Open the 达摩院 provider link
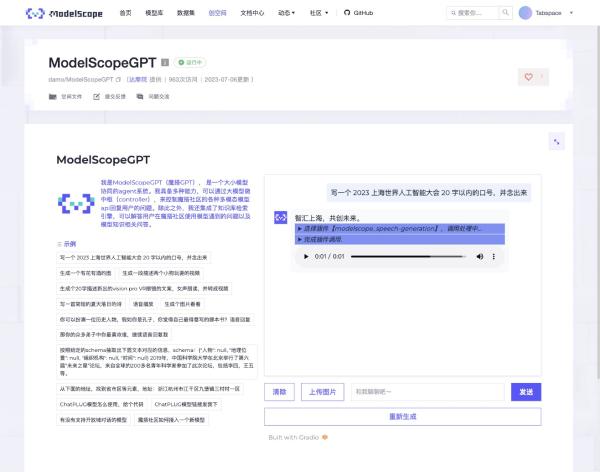Viewport: 600px width, 472px height. (x=137, y=80)
